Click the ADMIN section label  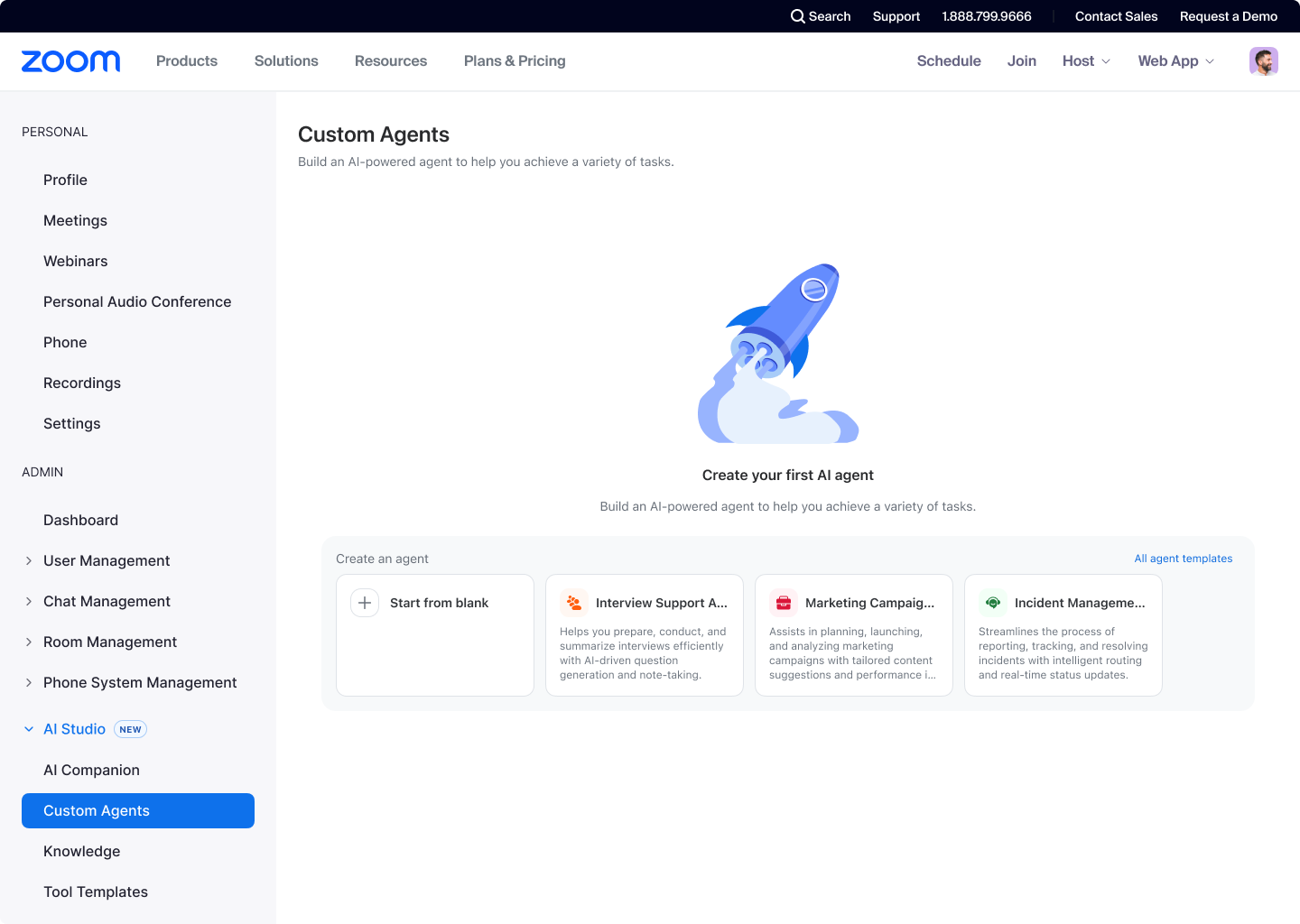tap(42, 472)
